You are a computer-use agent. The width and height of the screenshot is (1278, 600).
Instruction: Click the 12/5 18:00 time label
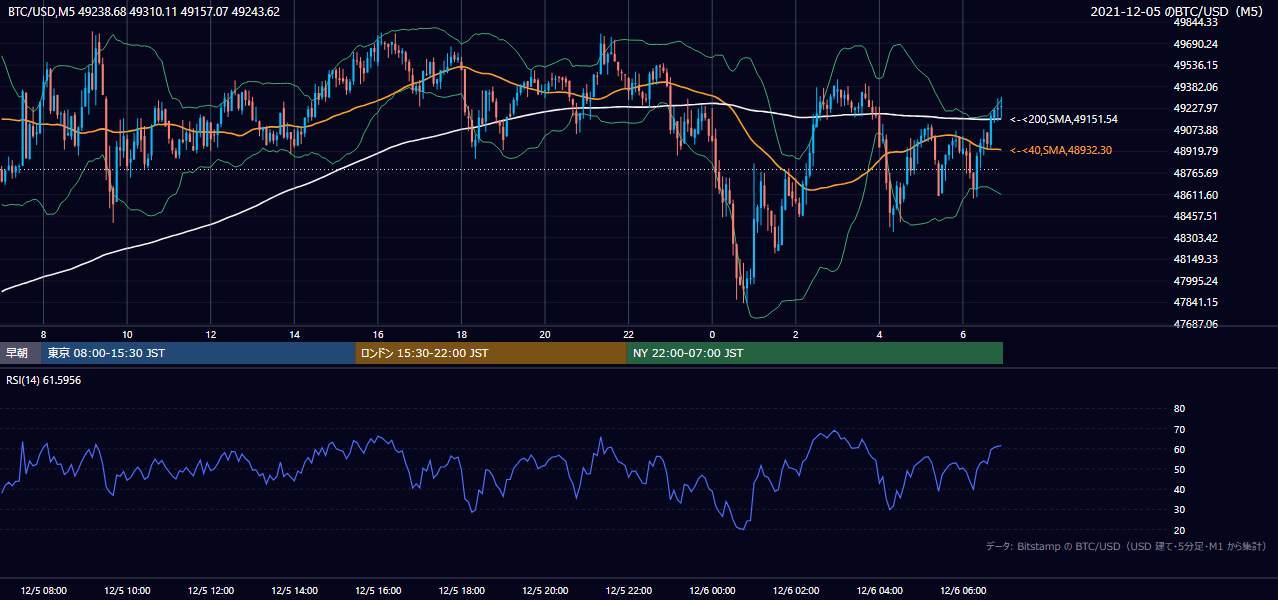click(x=462, y=591)
